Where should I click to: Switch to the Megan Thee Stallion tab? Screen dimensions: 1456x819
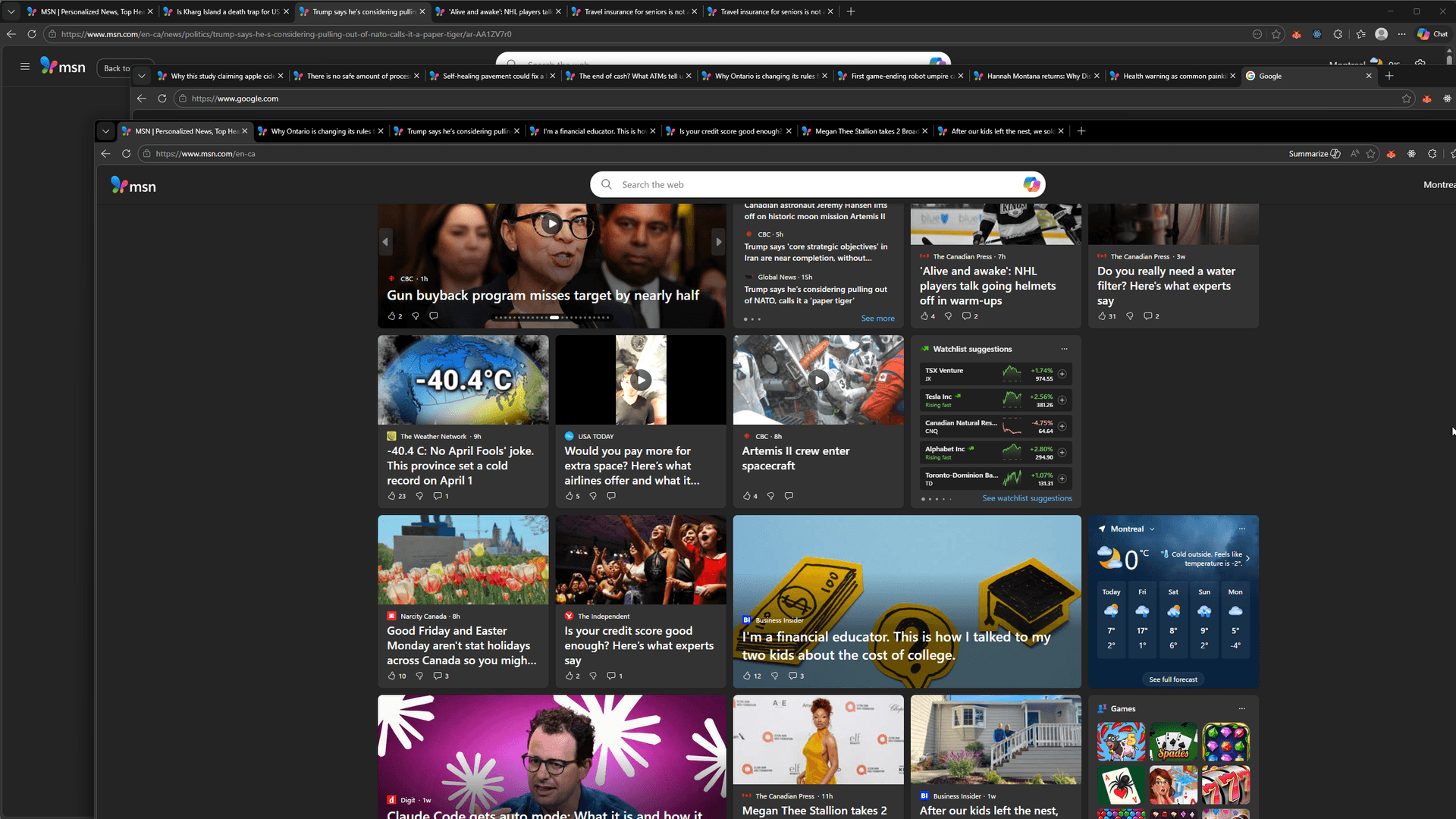click(864, 131)
